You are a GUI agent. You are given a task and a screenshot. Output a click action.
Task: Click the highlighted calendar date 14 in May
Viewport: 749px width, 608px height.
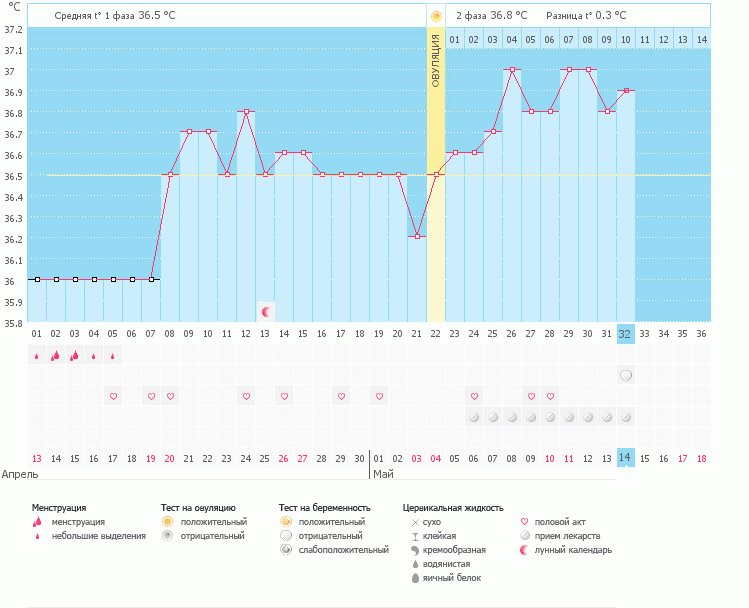coord(625,457)
